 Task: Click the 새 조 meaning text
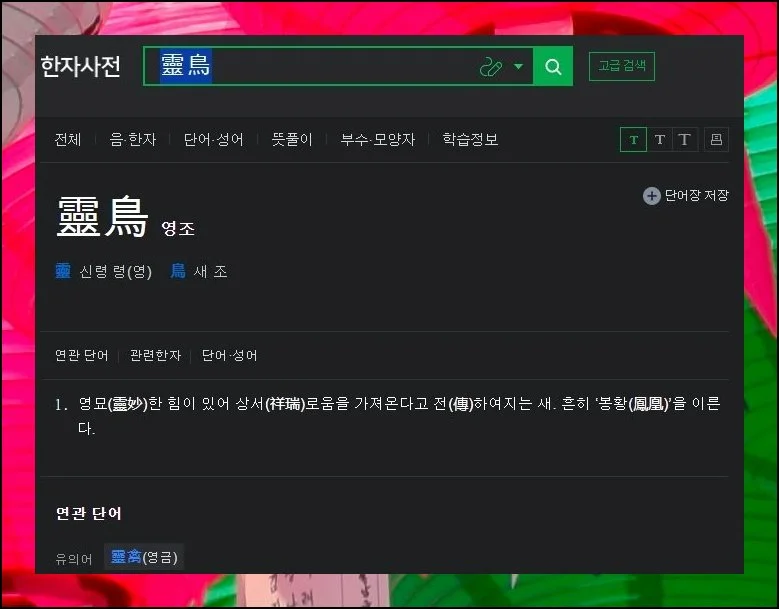coord(211,271)
